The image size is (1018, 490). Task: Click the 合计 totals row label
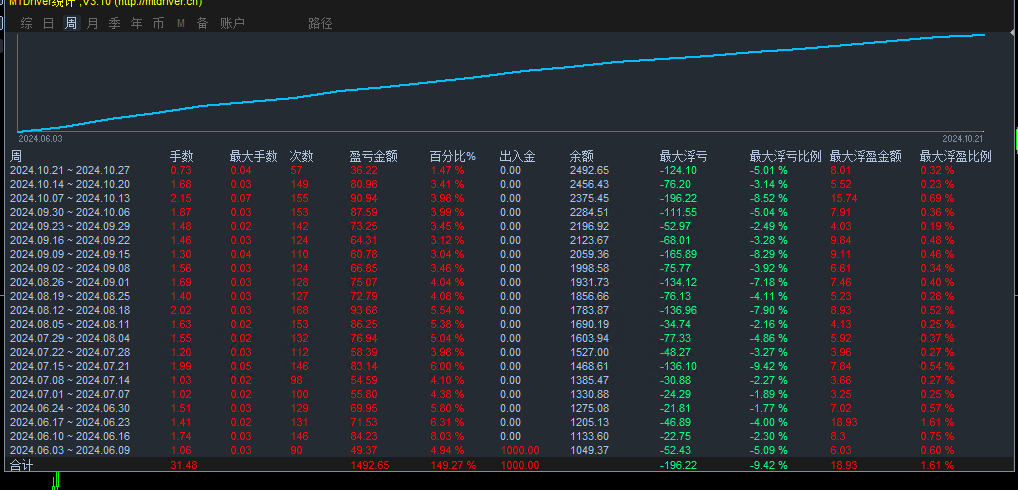pos(21,465)
